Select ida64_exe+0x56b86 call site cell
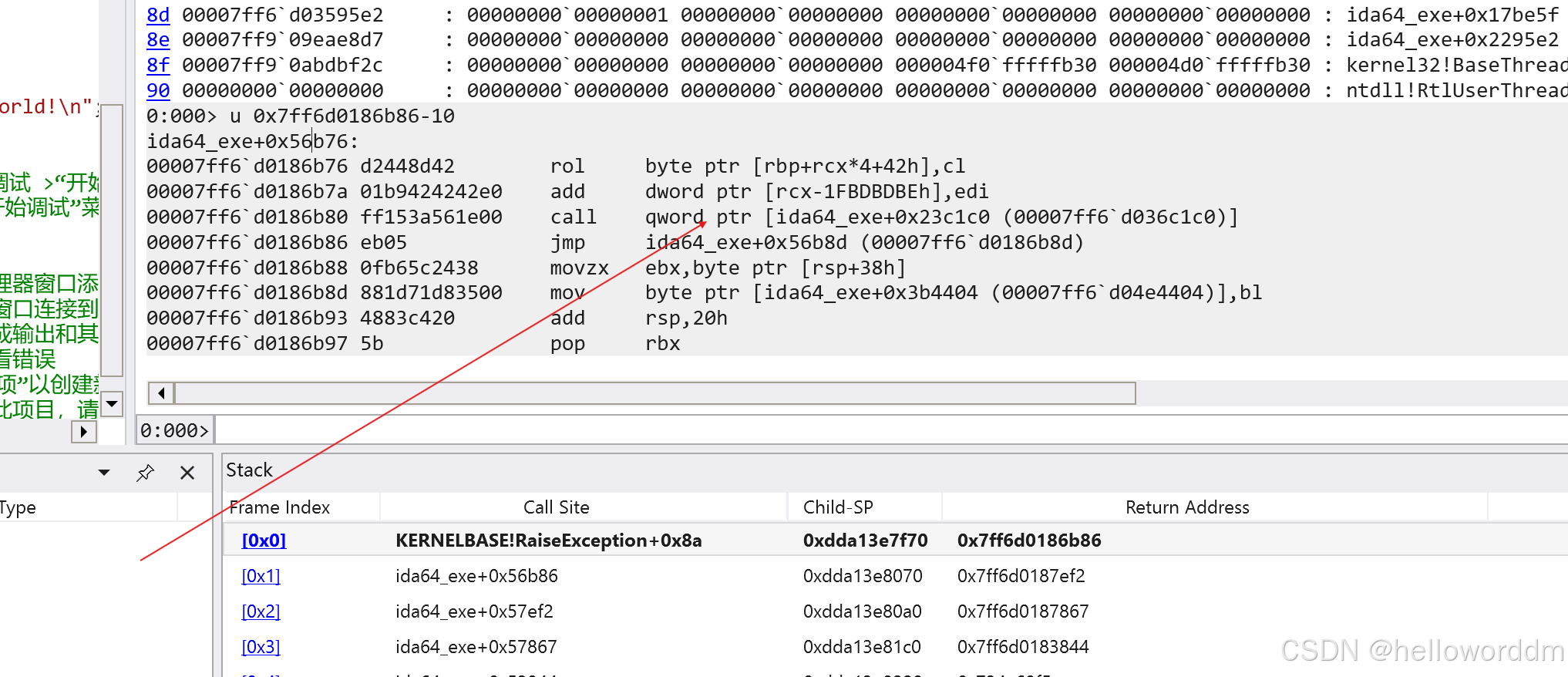The width and height of the screenshot is (1568, 677). (476, 576)
